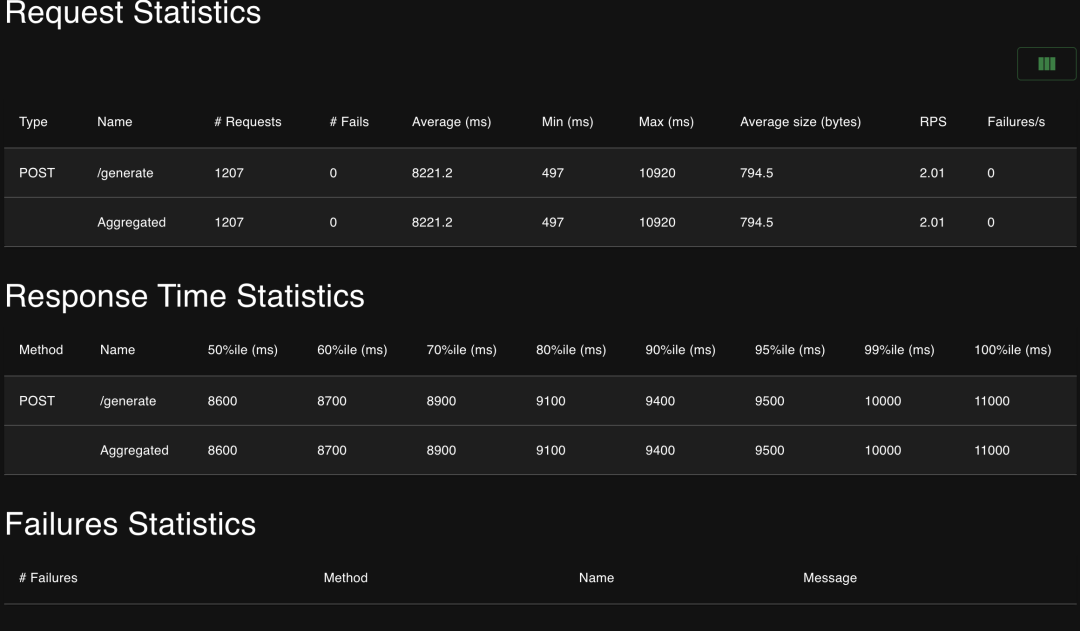
Task: Click the Failures Statistics heading
Action: point(131,524)
